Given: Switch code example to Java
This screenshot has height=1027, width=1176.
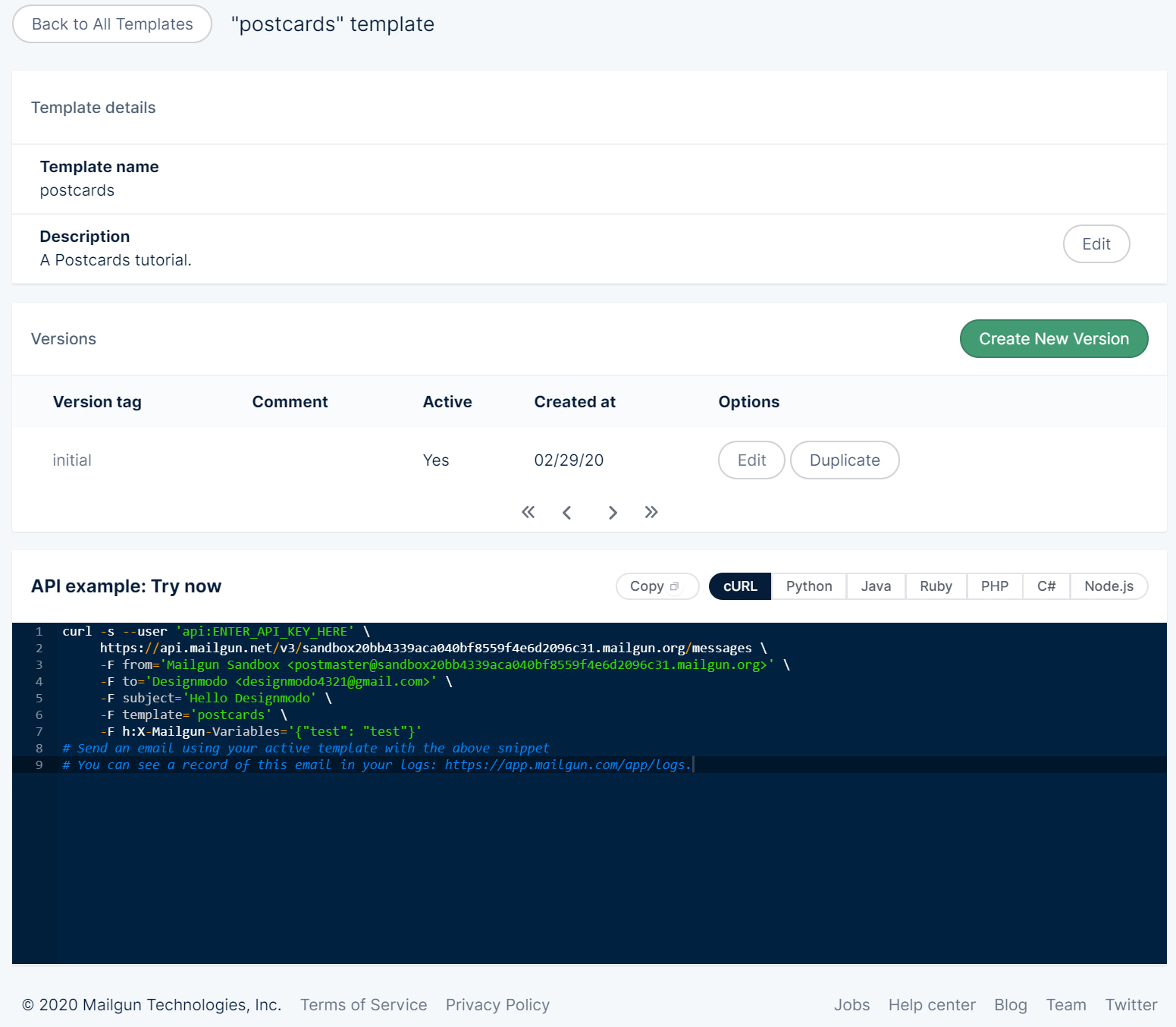Looking at the screenshot, I should click(876, 586).
